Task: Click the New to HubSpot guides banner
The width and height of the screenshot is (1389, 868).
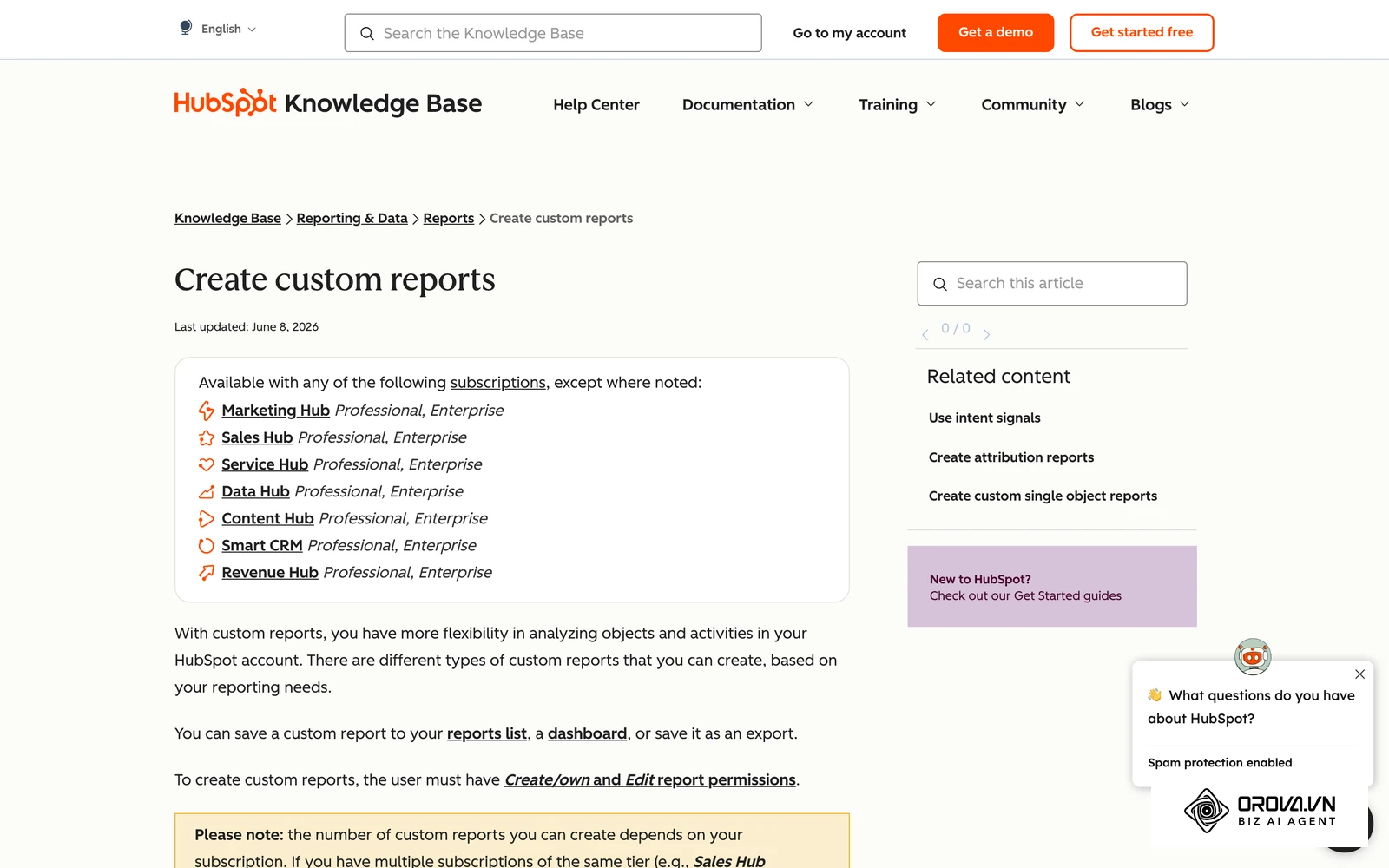Action: tap(1052, 587)
